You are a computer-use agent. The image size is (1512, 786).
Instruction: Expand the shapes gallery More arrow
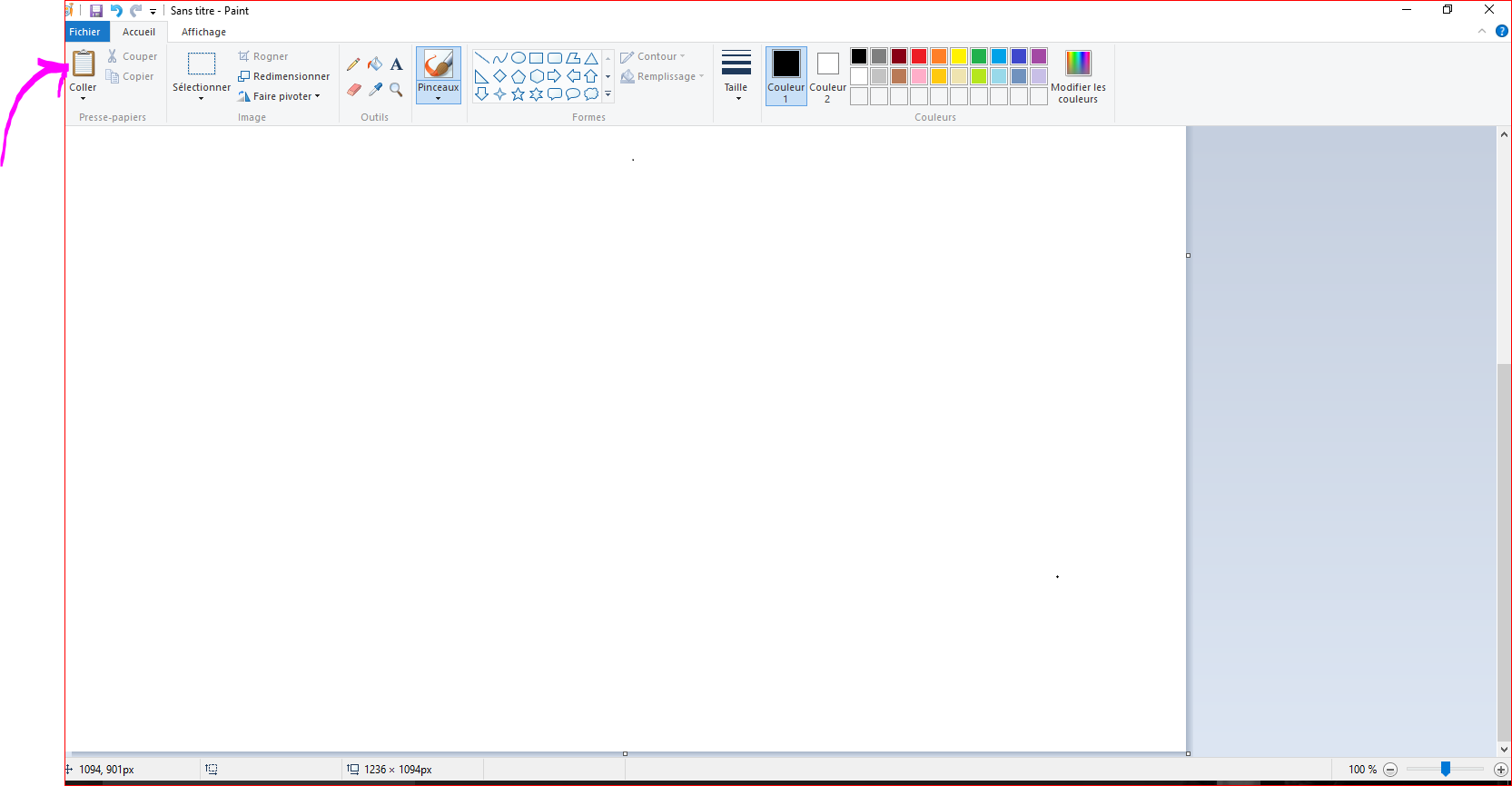click(608, 93)
